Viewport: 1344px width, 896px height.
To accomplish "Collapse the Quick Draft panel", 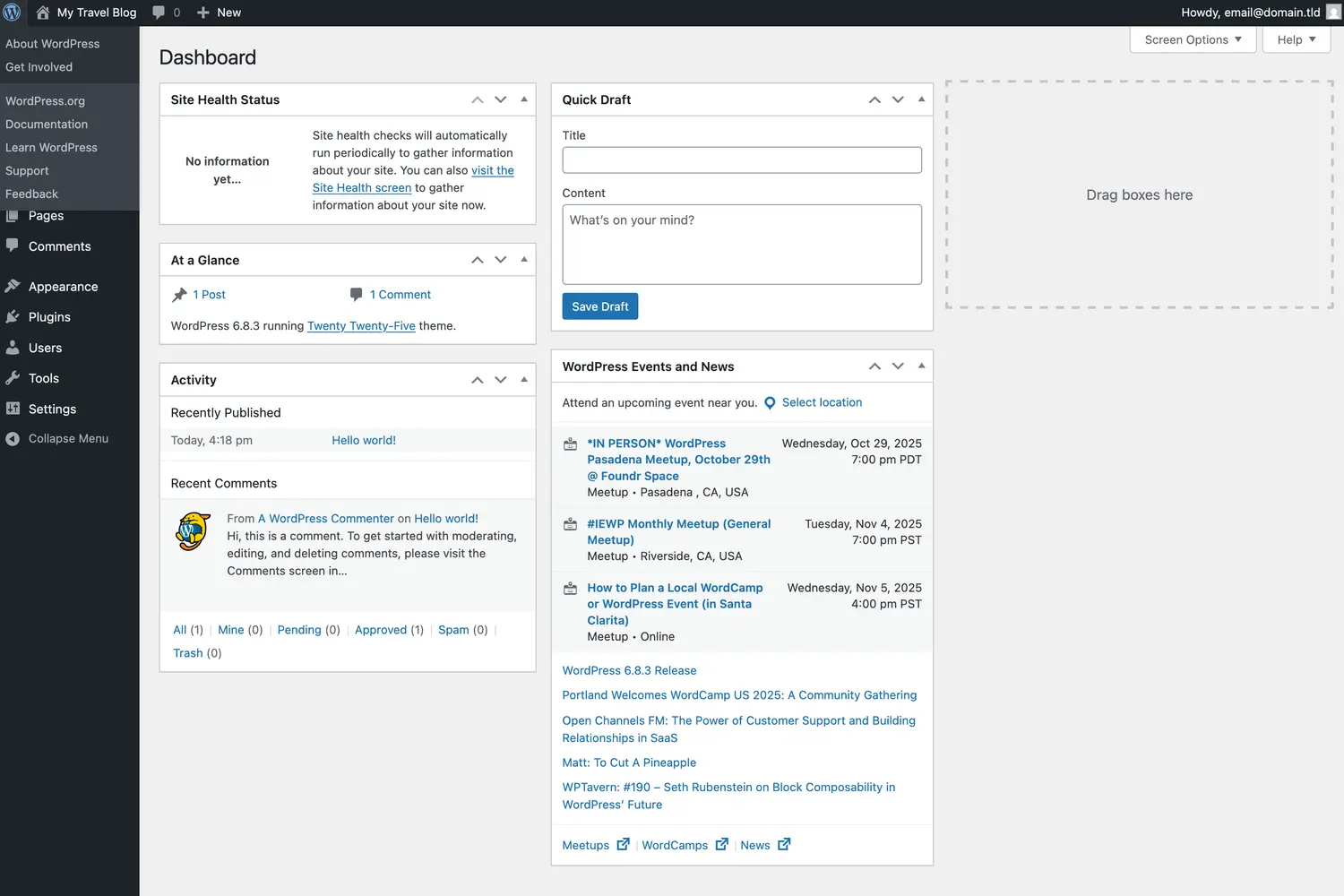I will pyautogui.click(x=921, y=99).
